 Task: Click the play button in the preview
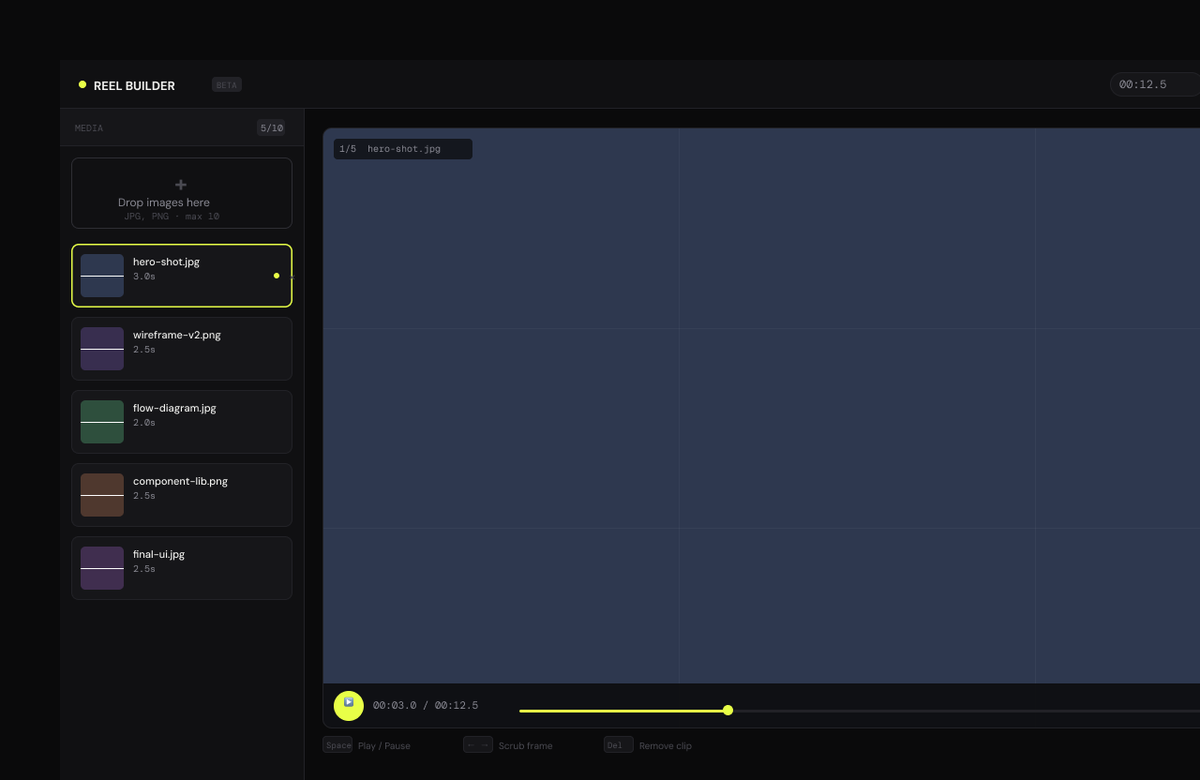(x=348, y=705)
